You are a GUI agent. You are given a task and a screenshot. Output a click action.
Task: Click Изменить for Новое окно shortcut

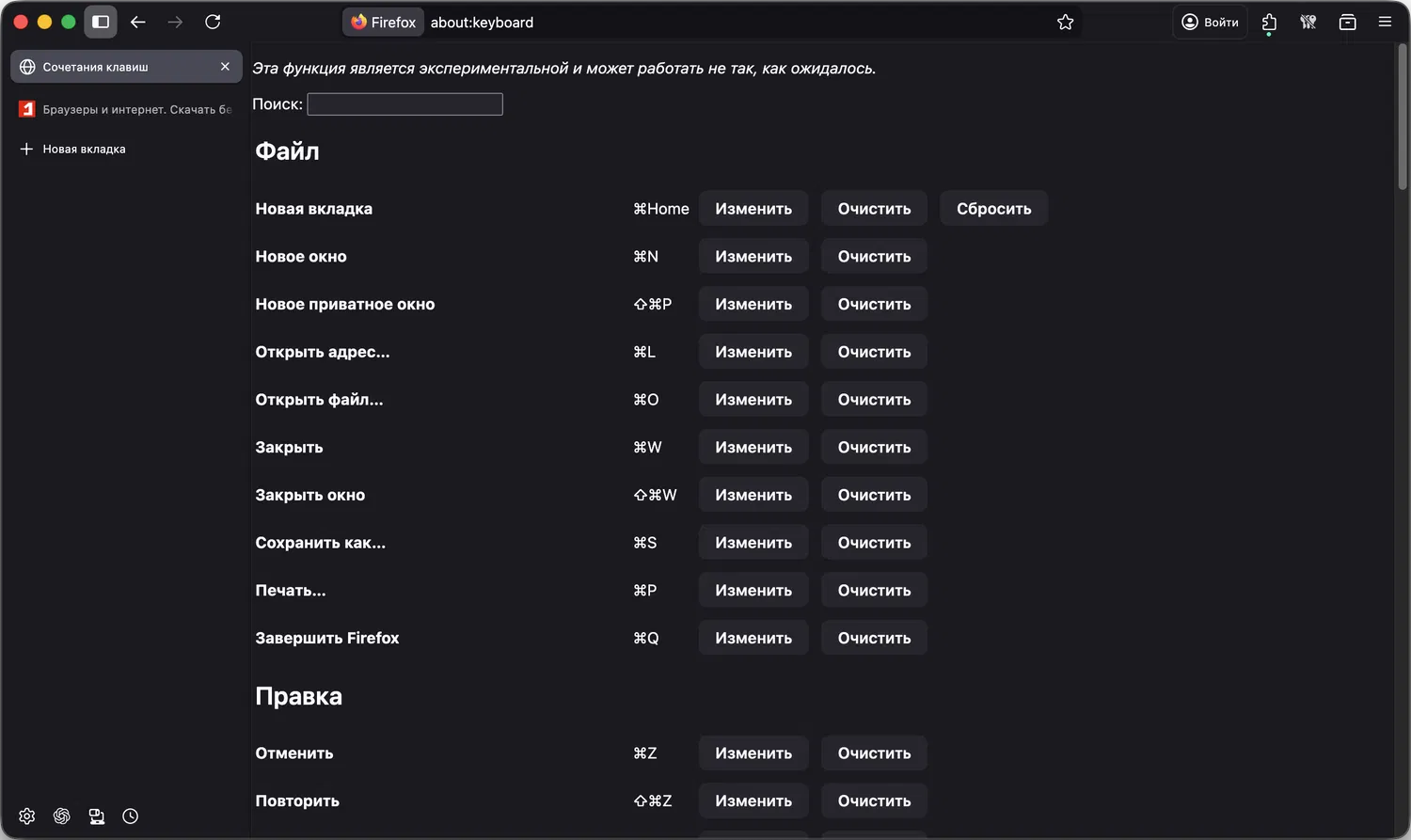753,256
